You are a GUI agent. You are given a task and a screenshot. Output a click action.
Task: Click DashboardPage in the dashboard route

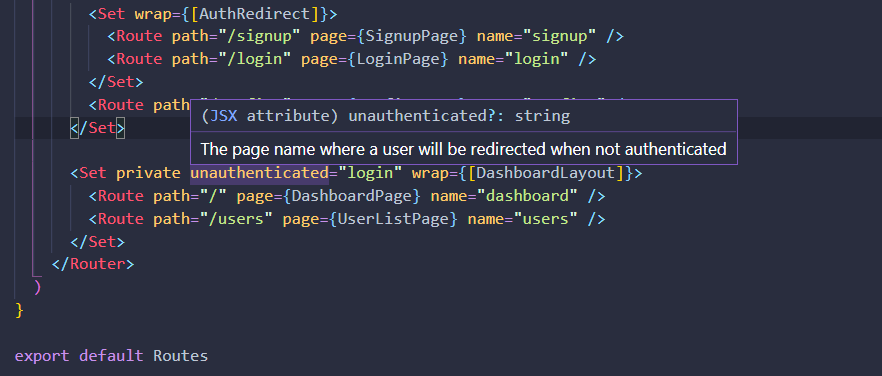click(x=352, y=196)
